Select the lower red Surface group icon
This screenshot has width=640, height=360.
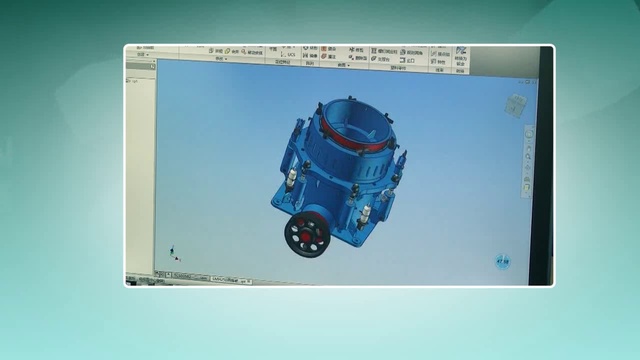click(324, 56)
